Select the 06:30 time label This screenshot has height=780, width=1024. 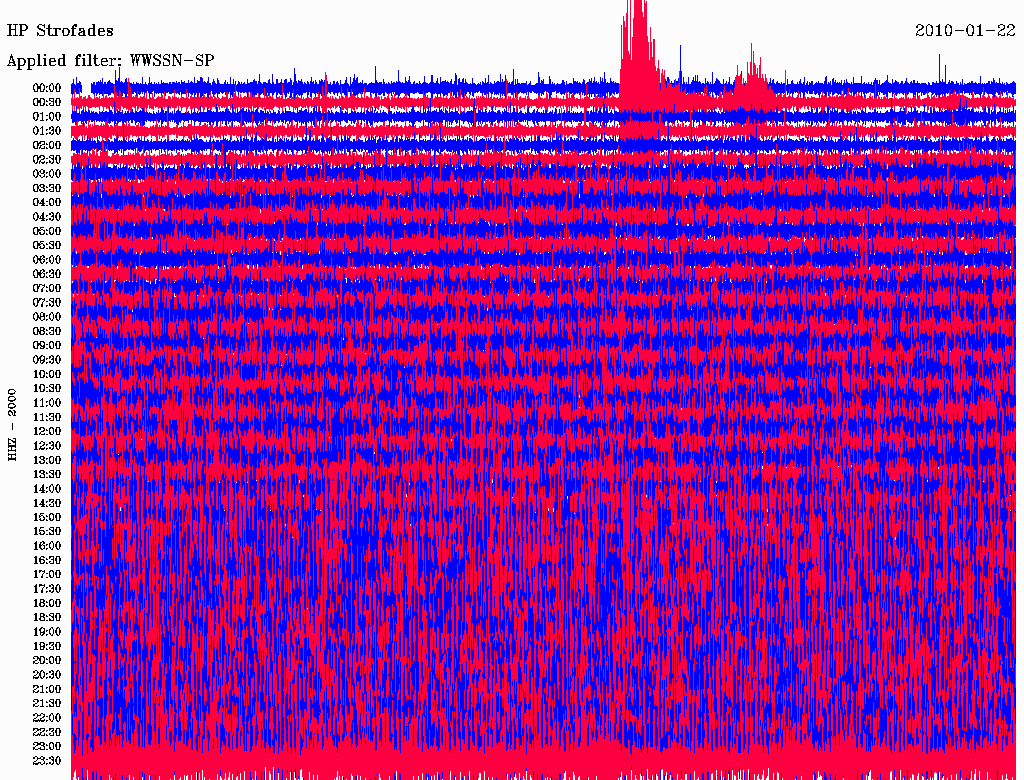[x=47, y=274]
